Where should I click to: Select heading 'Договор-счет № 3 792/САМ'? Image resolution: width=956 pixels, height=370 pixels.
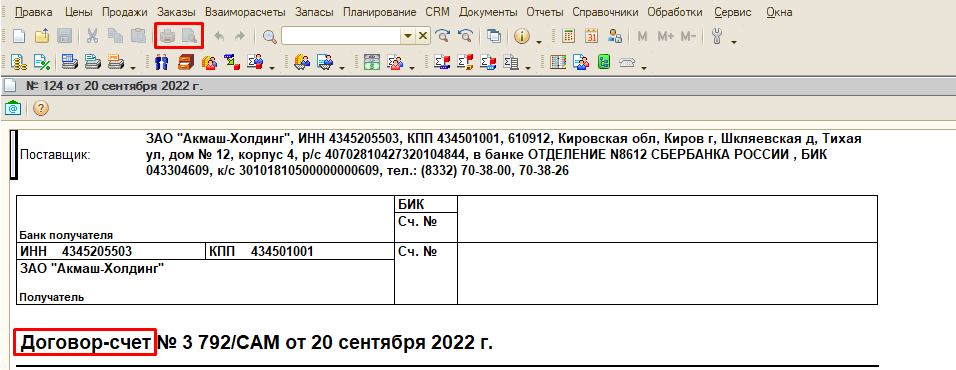(150, 343)
